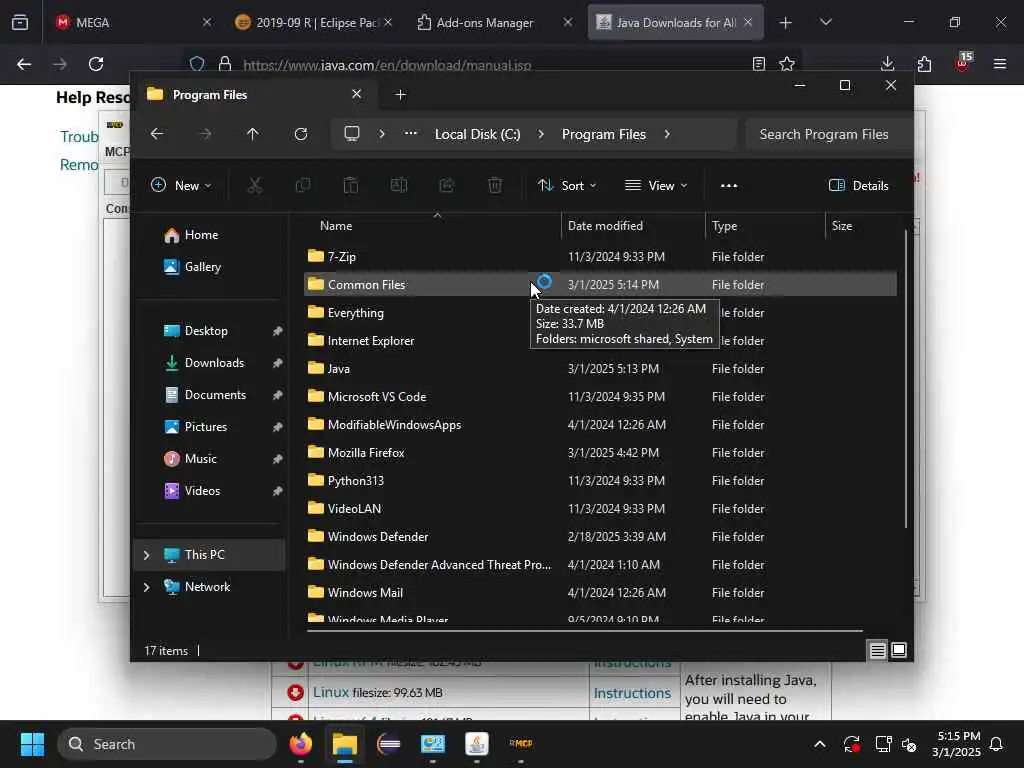Click the Paste toolbar icon
The image size is (1024, 768).
pos(351,185)
